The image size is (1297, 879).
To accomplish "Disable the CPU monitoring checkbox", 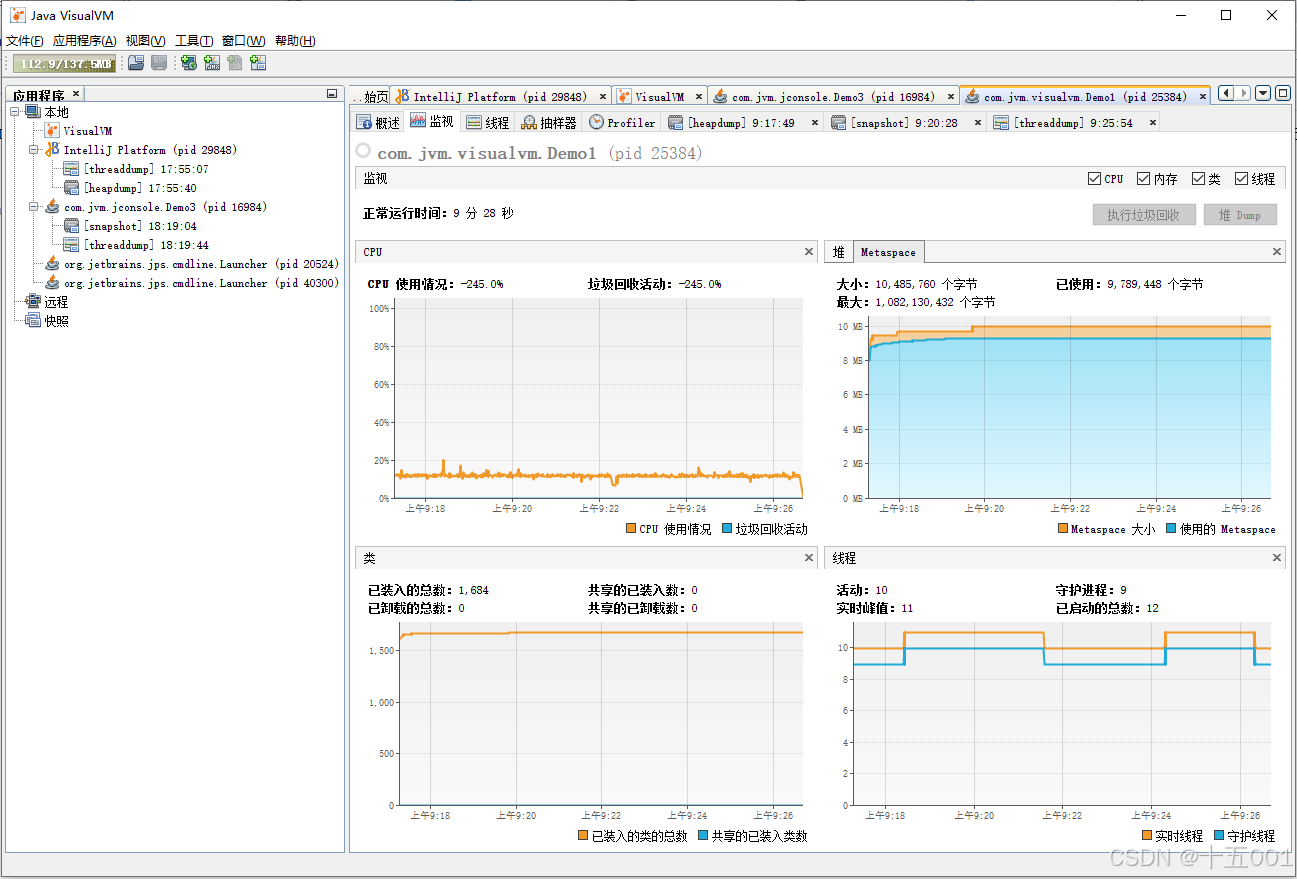I will pyautogui.click(x=1094, y=178).
